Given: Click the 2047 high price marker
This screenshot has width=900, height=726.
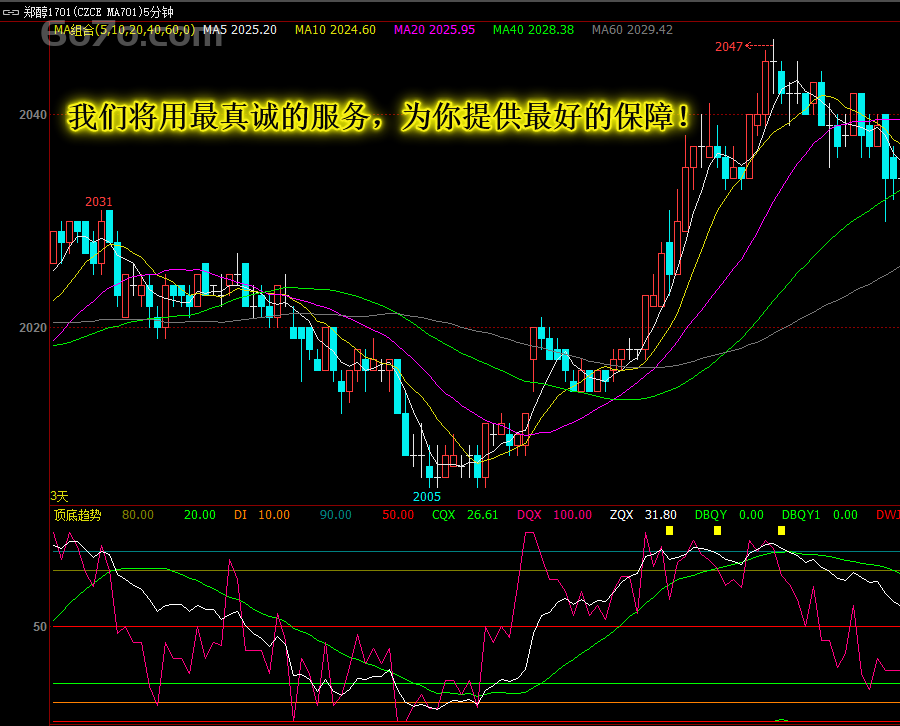Looking at the screenshot, I should 729,47.
